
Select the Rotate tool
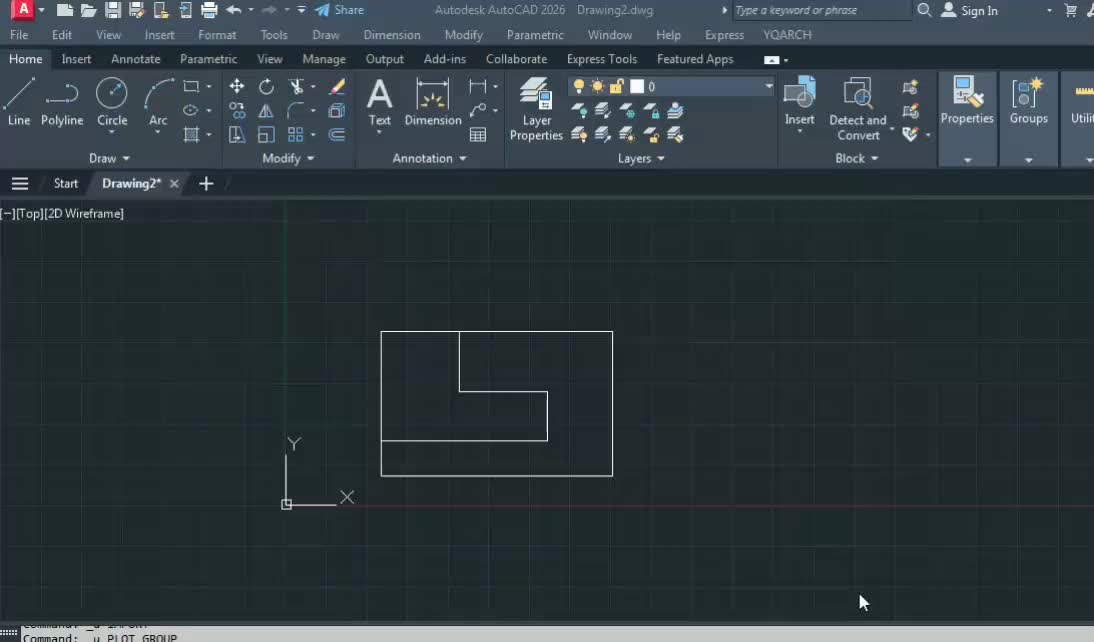[266, 87]
